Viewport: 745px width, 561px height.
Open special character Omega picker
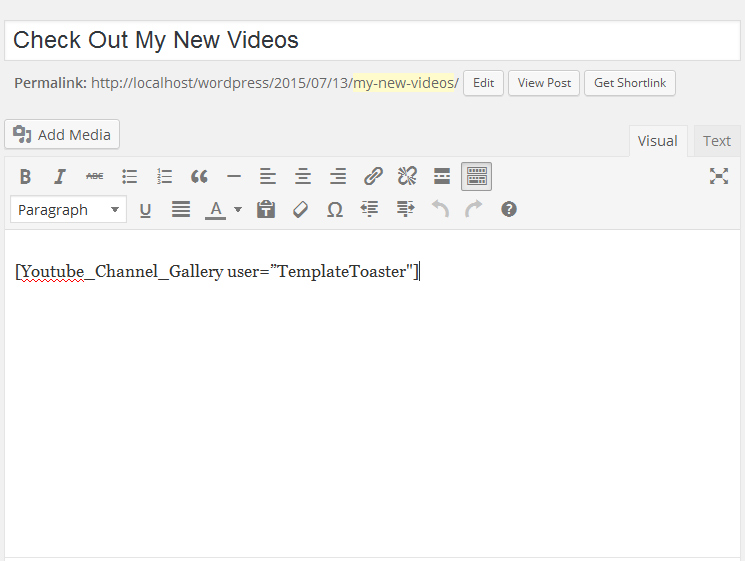coord(335,210)
